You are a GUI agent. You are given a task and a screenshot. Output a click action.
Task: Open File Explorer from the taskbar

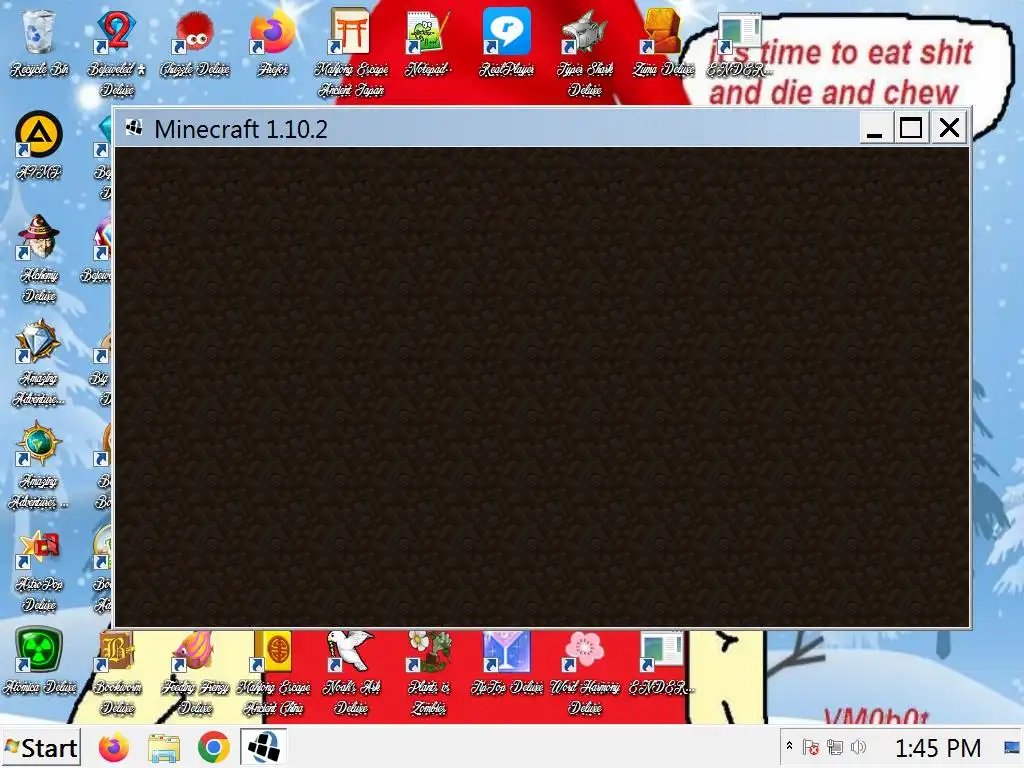click(x=164, y=748)
